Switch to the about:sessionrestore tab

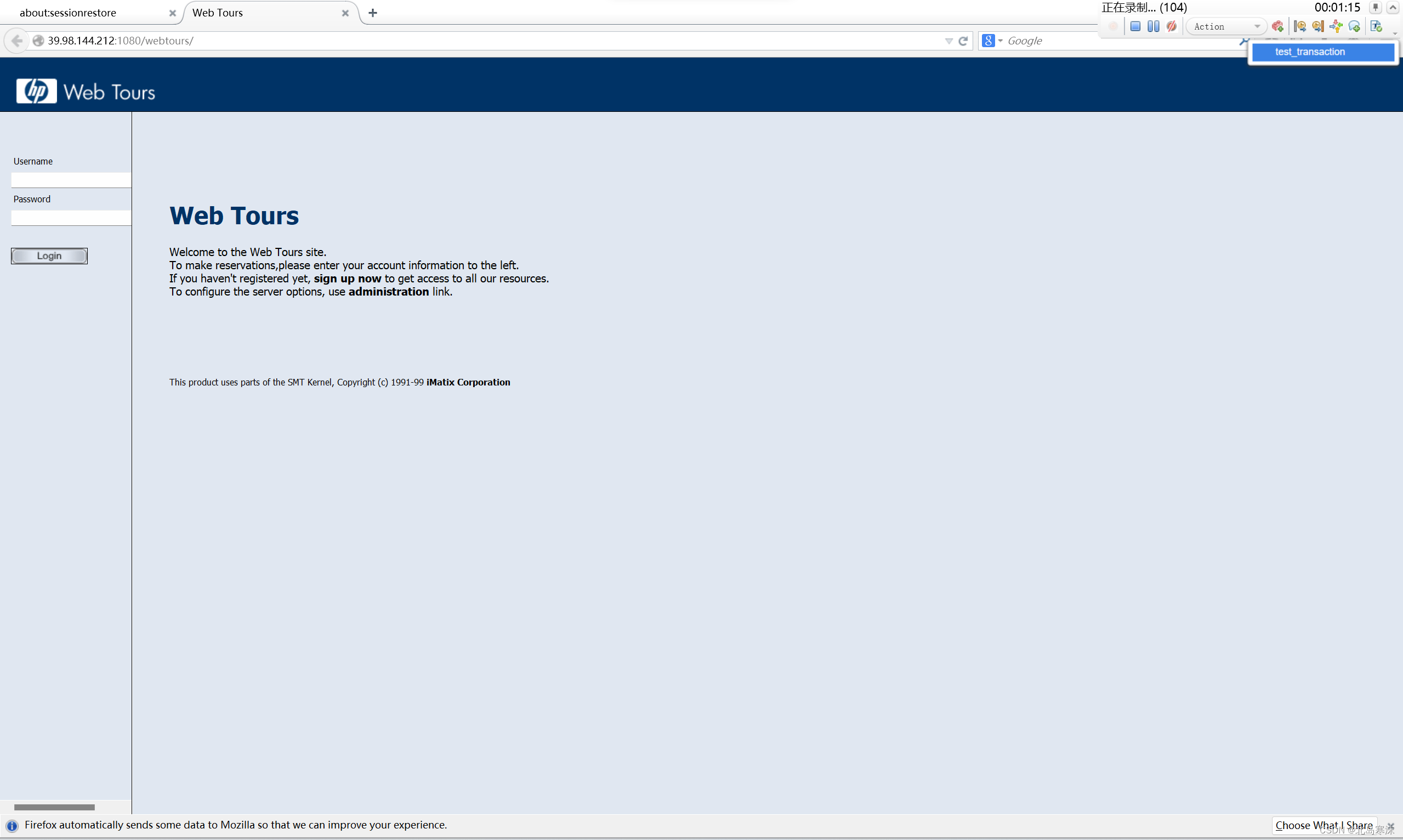pos(68,13)
